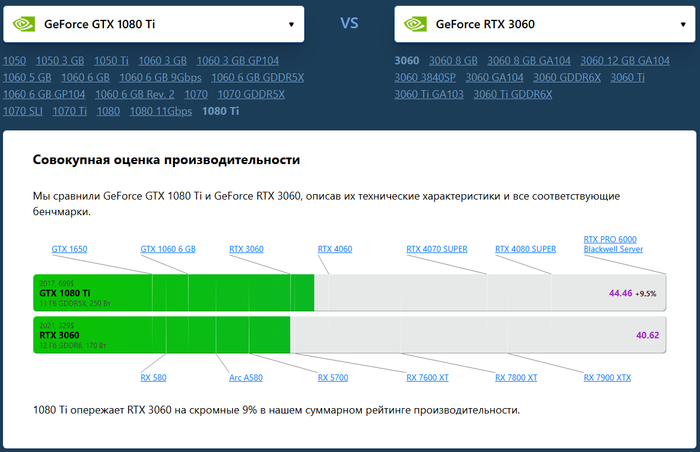Click the bold 3060 current variant
This screenshot has height=452, width=700.
pos(407,61)
